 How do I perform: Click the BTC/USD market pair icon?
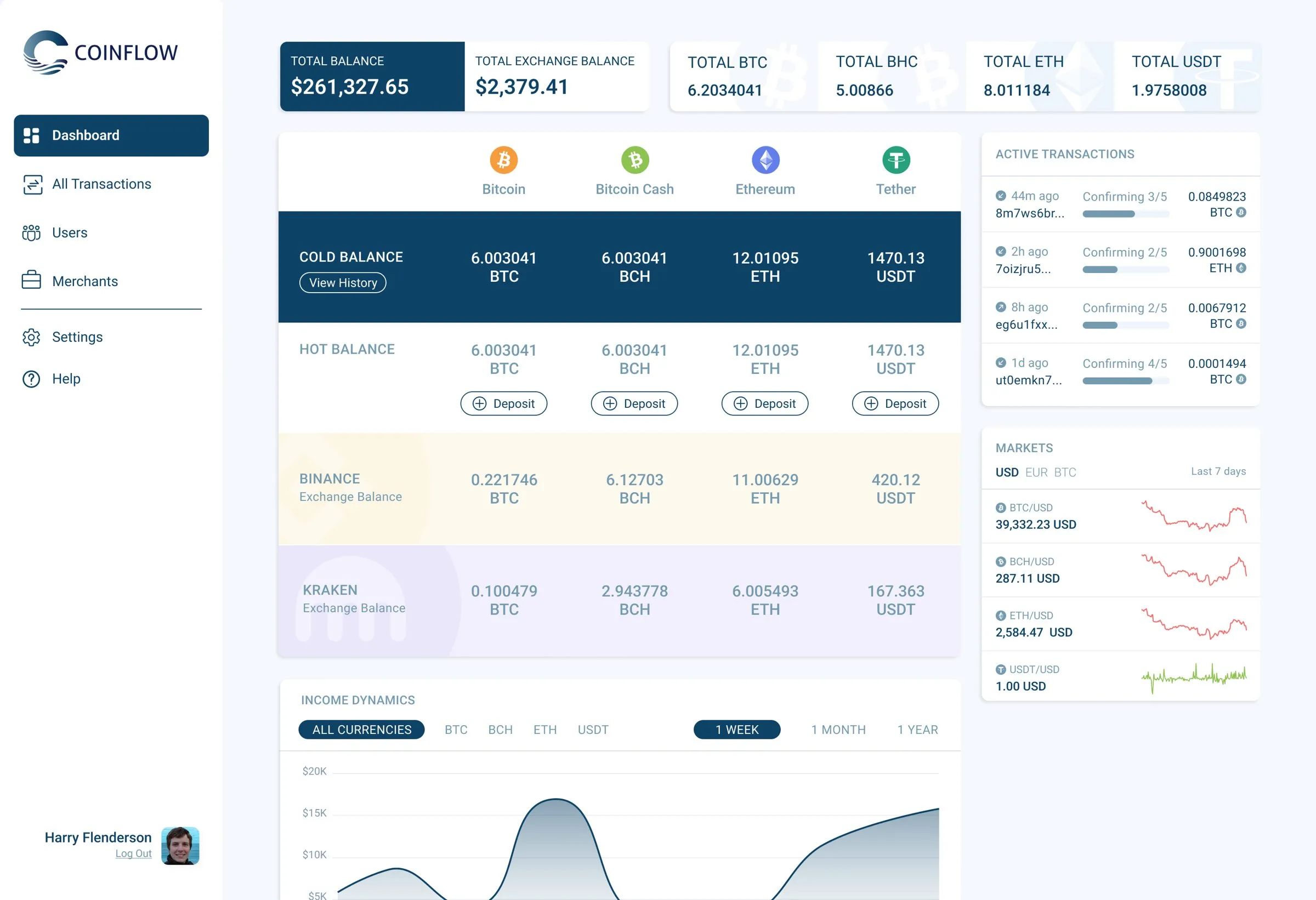pyautogui.click(x=1001, y=508)
